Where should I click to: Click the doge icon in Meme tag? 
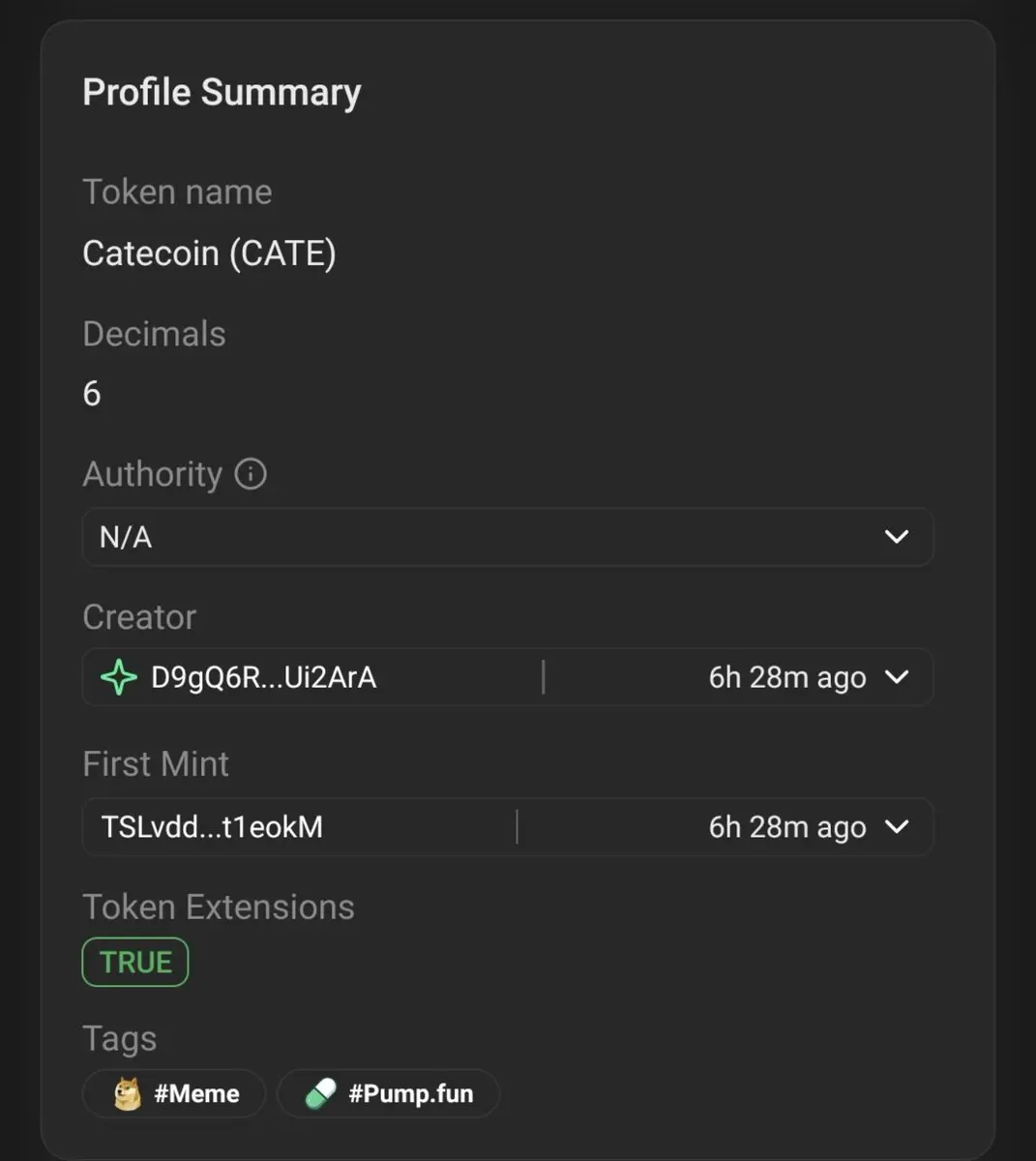128,1093
